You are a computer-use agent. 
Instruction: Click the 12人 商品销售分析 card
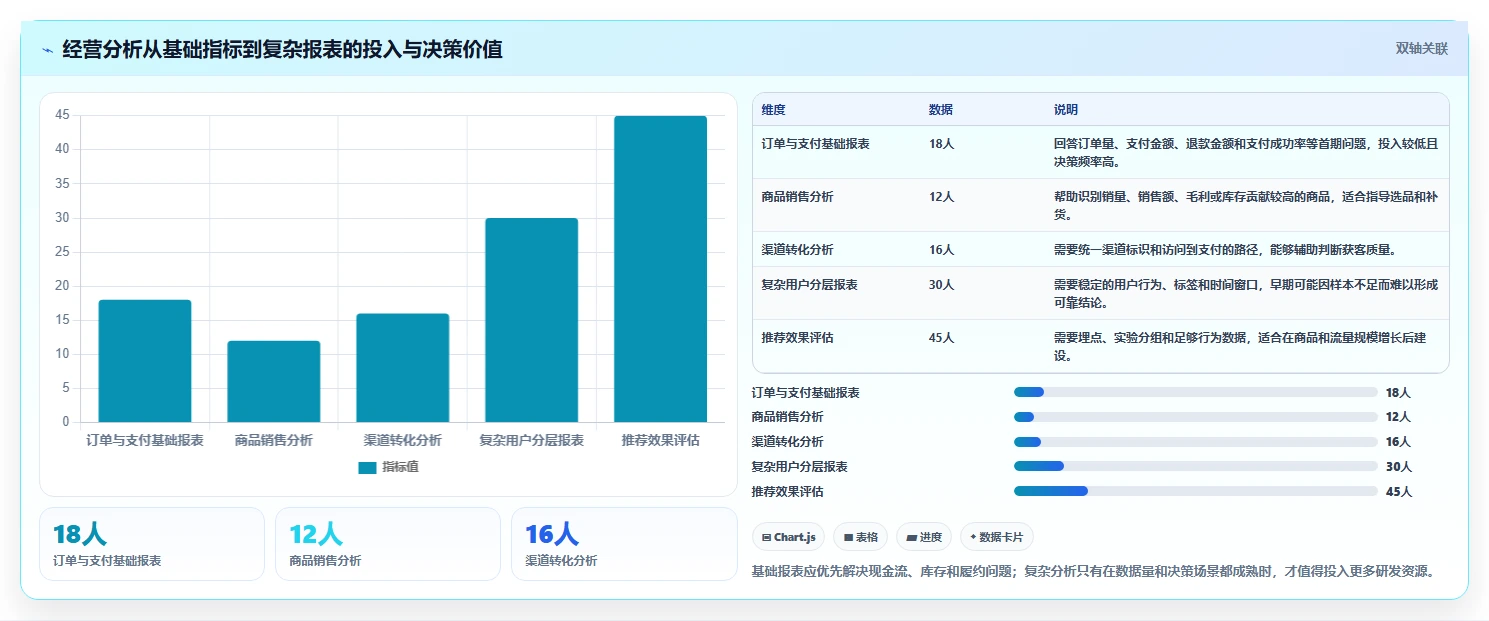tap(388, 544)
